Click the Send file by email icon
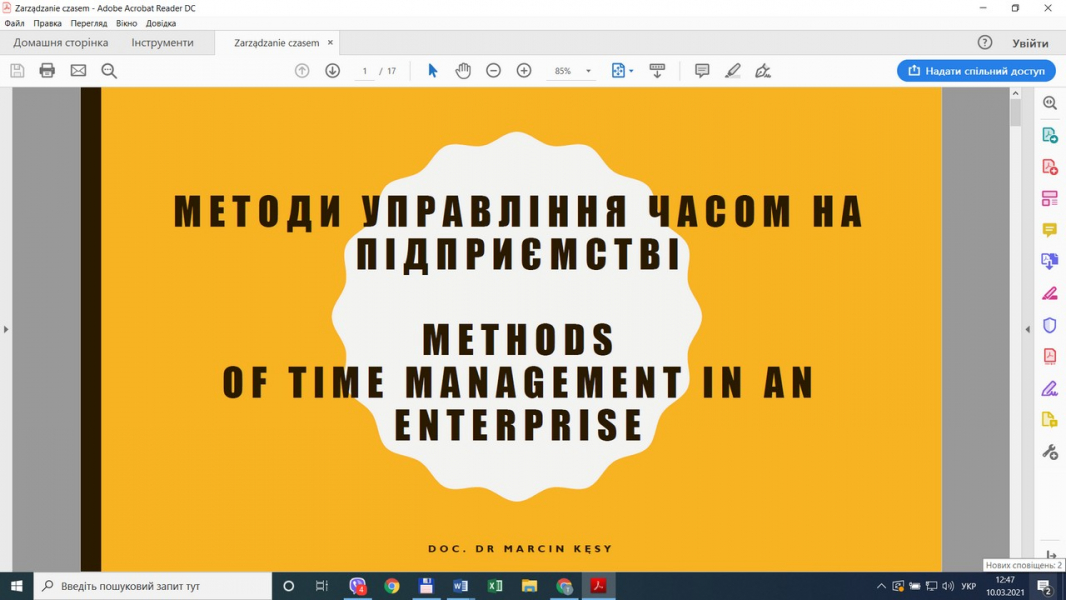The width and height of the screenshot is (1066, 600). [78, 71]
